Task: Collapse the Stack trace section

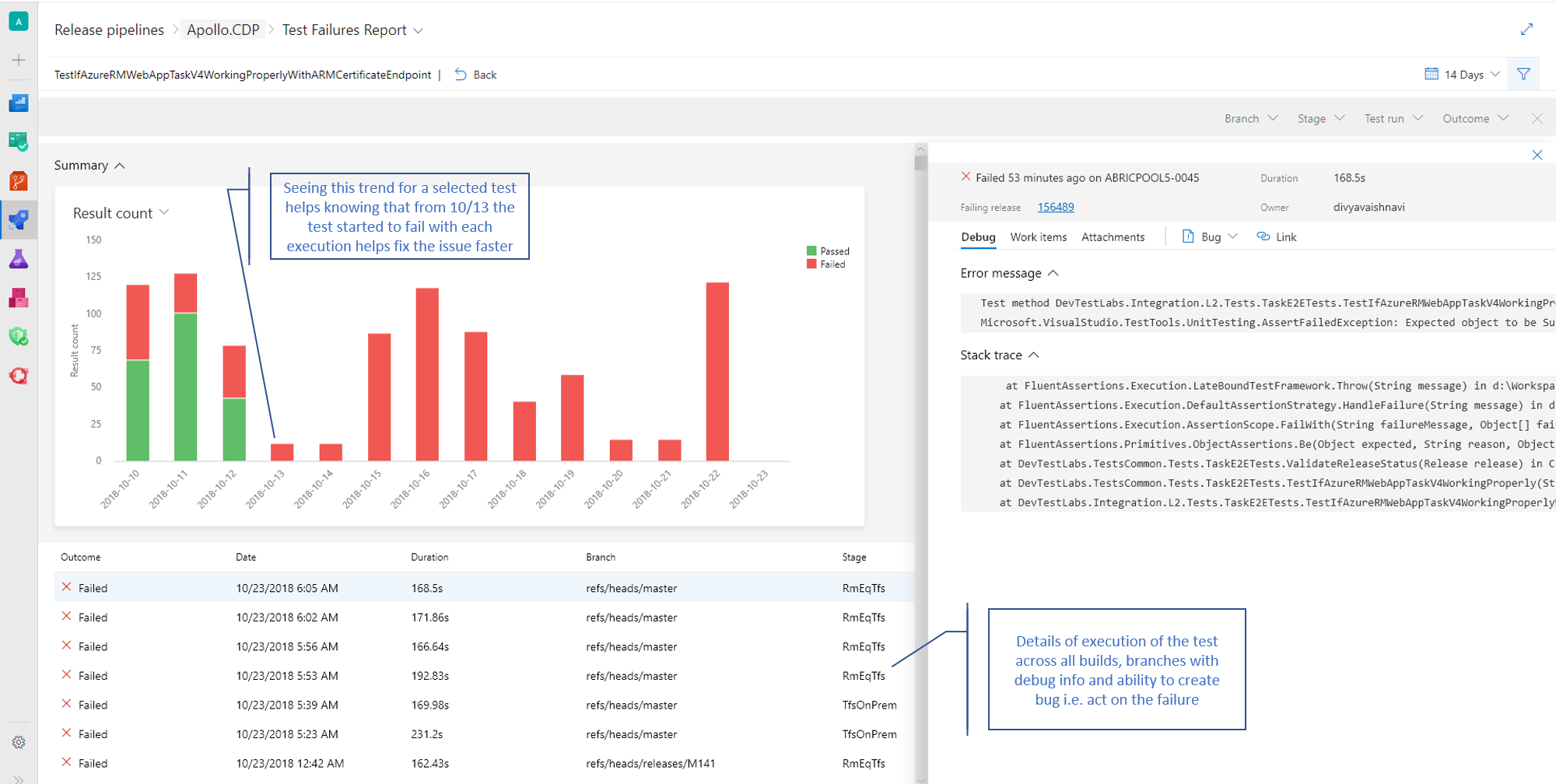Action: pyautogui.click(x=1000, y=355)
